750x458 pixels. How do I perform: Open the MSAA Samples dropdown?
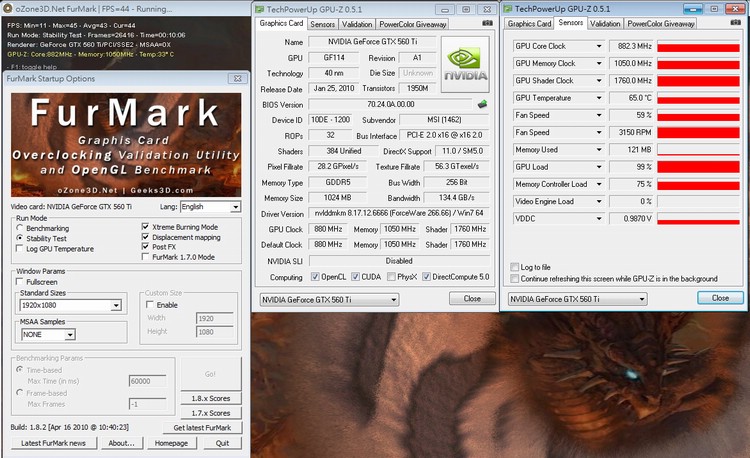[48, 335]
